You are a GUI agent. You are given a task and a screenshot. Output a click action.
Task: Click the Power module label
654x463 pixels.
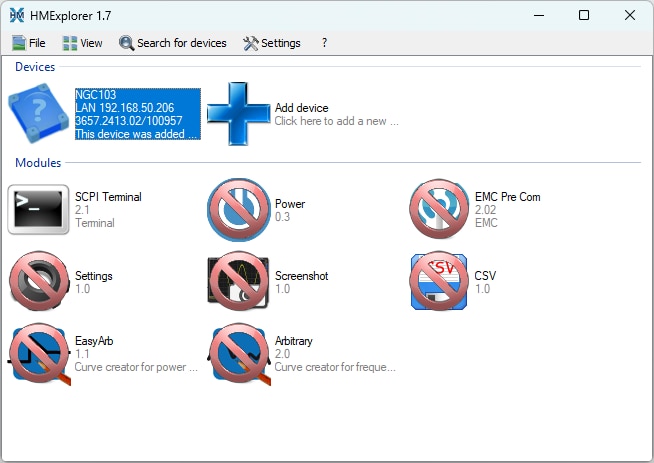(x=290, y=204)
